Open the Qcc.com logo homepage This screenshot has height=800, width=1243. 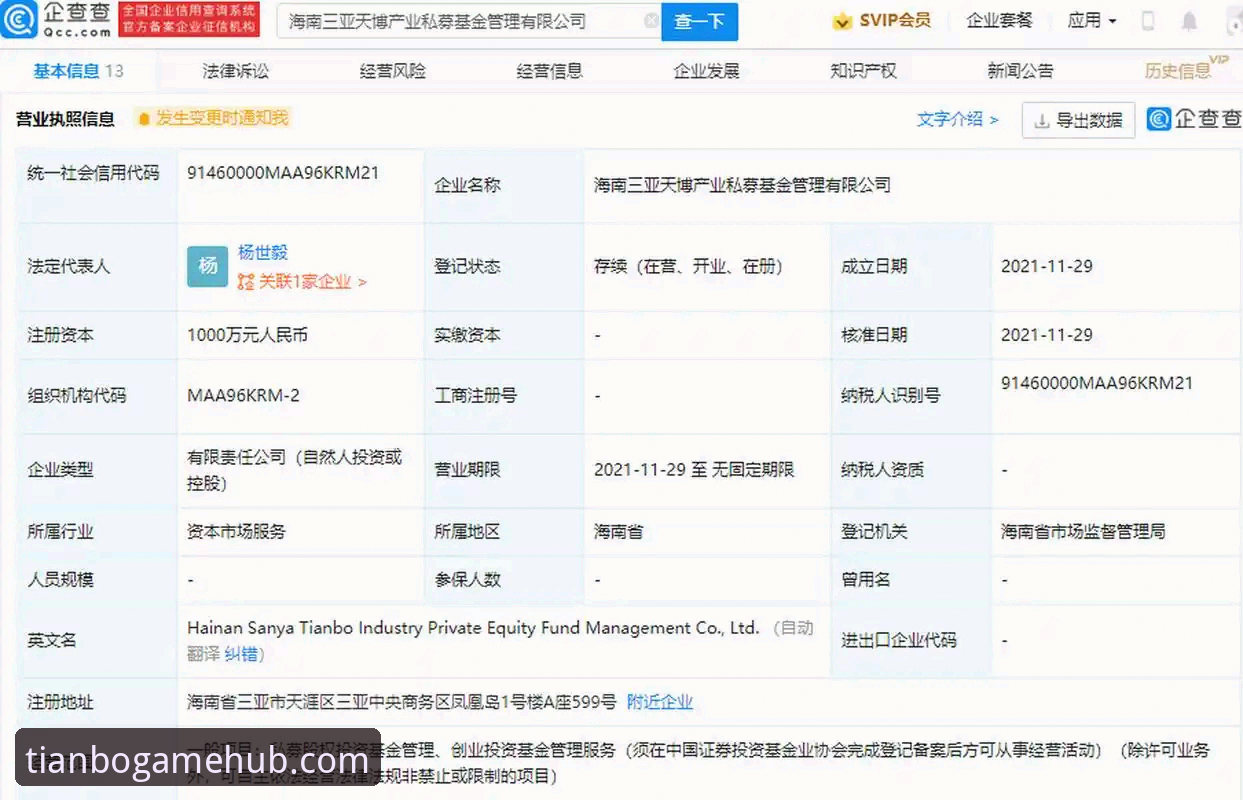click(54, 20)
